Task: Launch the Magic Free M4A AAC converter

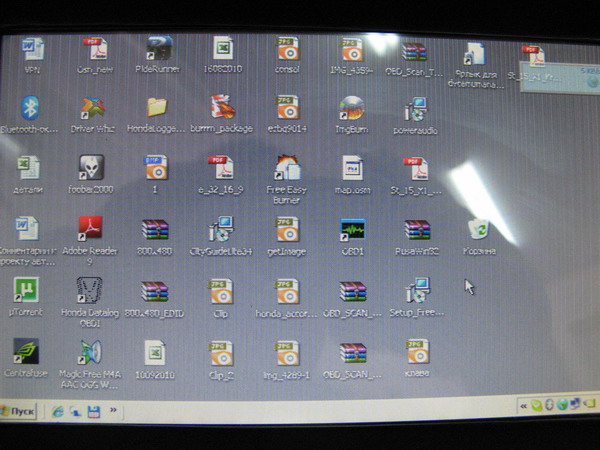Action: [90, 352]
